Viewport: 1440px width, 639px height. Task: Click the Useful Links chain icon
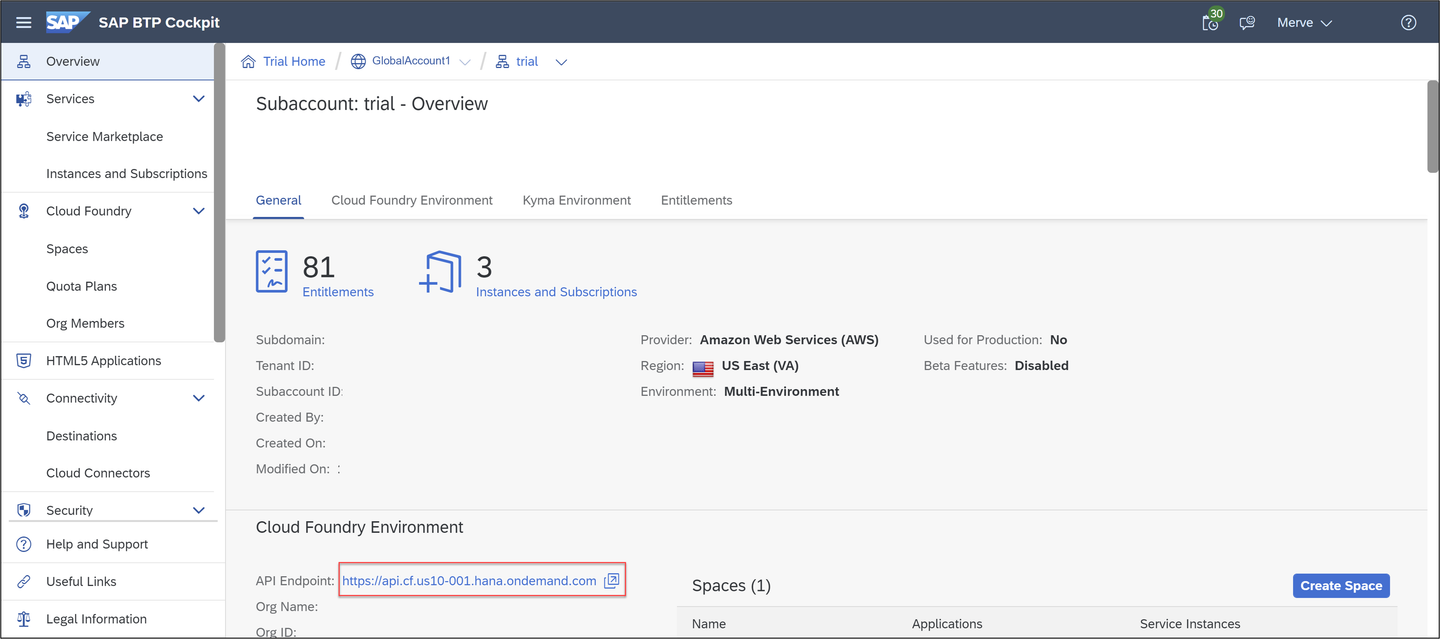pos(24,581)
